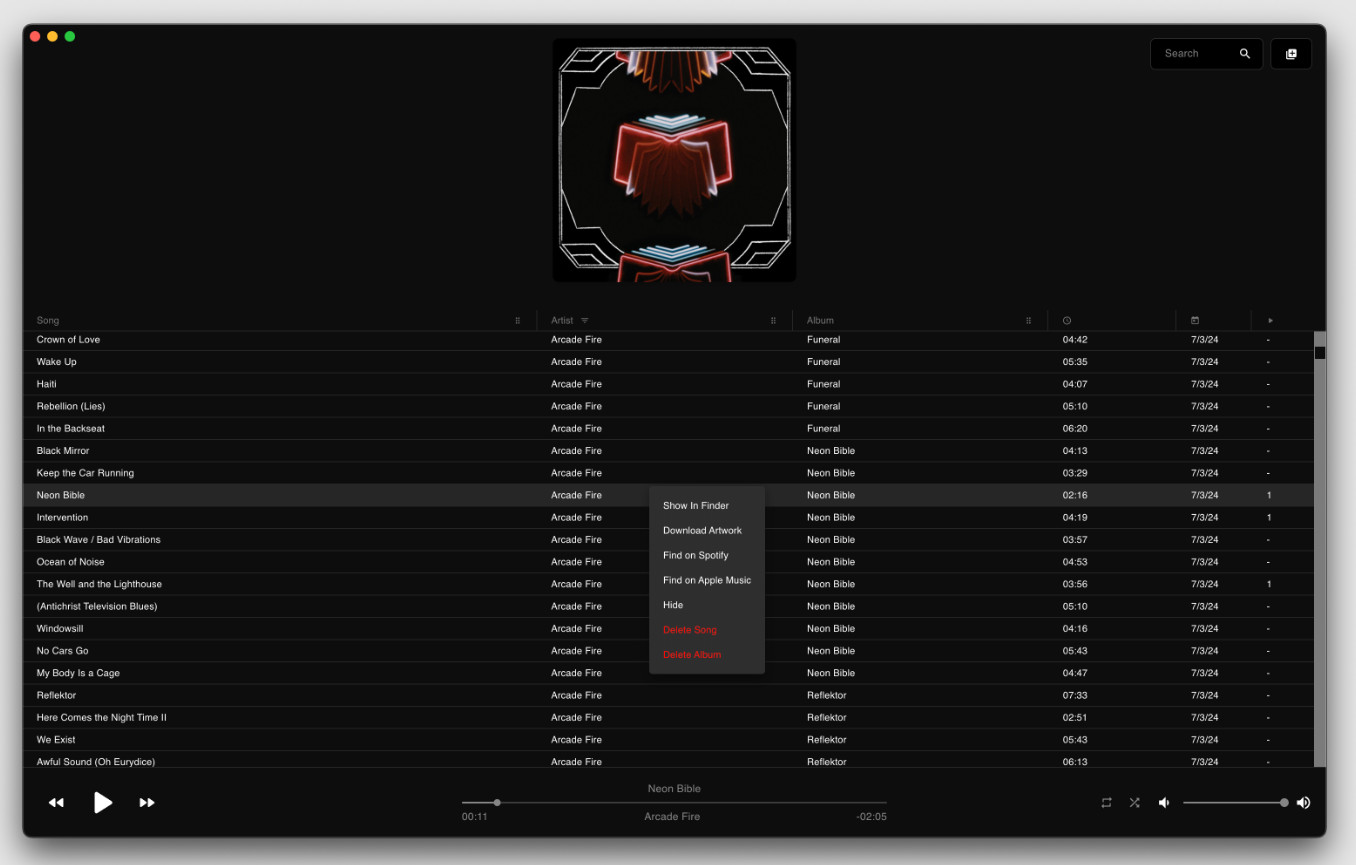
Task: Click the Neon Bible album artwork
Action: 675,160
